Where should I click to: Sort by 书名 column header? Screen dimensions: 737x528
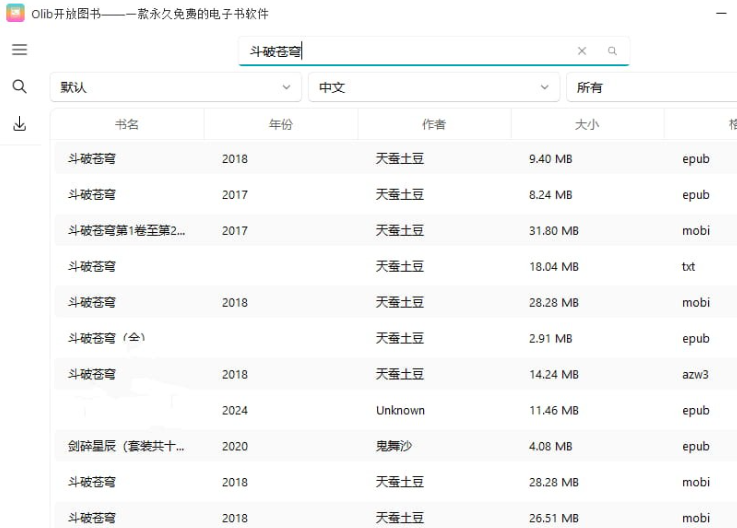(x=127, y=125)
